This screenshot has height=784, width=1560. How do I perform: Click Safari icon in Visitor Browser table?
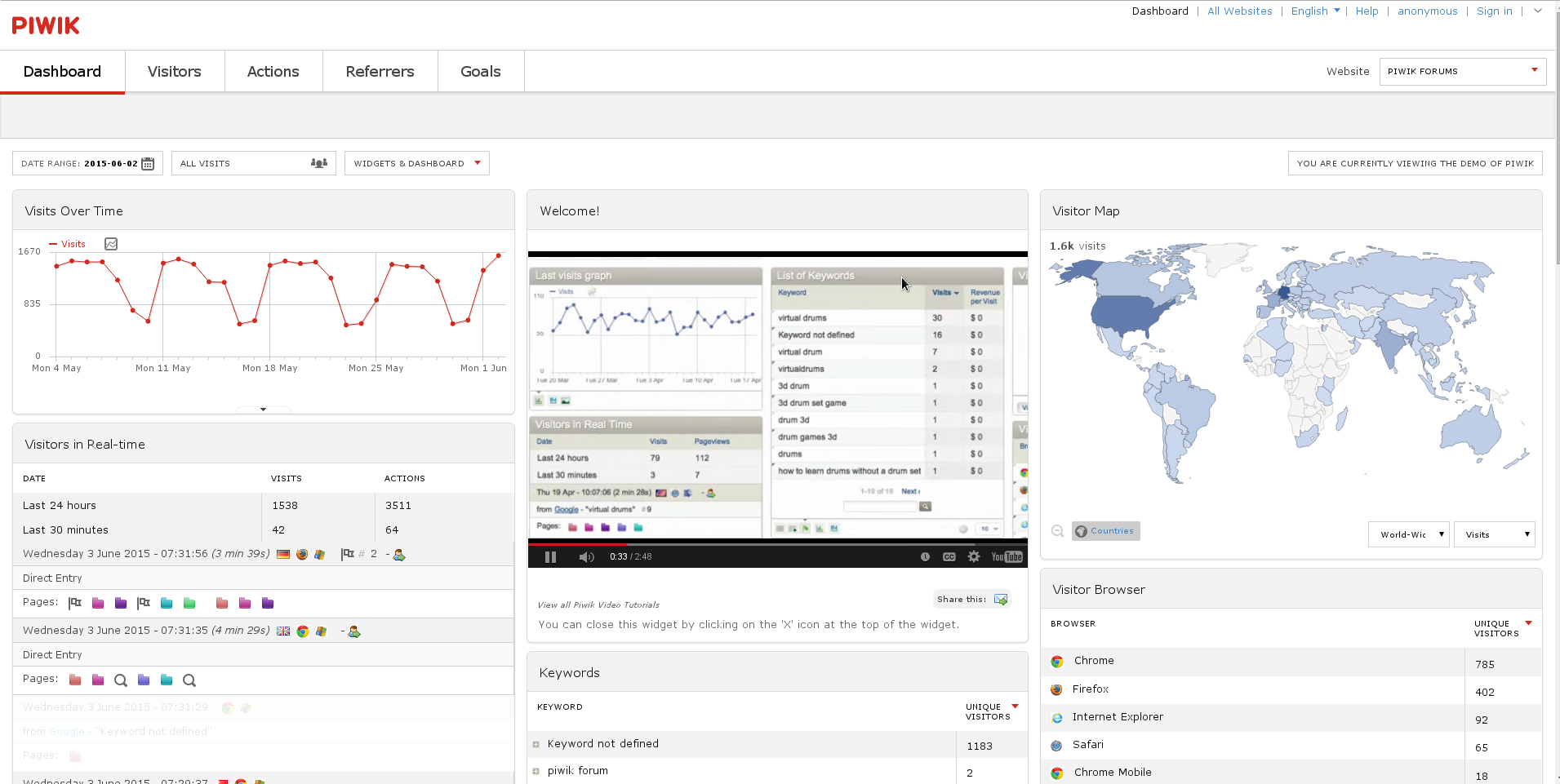click(x=1056, y=746)
